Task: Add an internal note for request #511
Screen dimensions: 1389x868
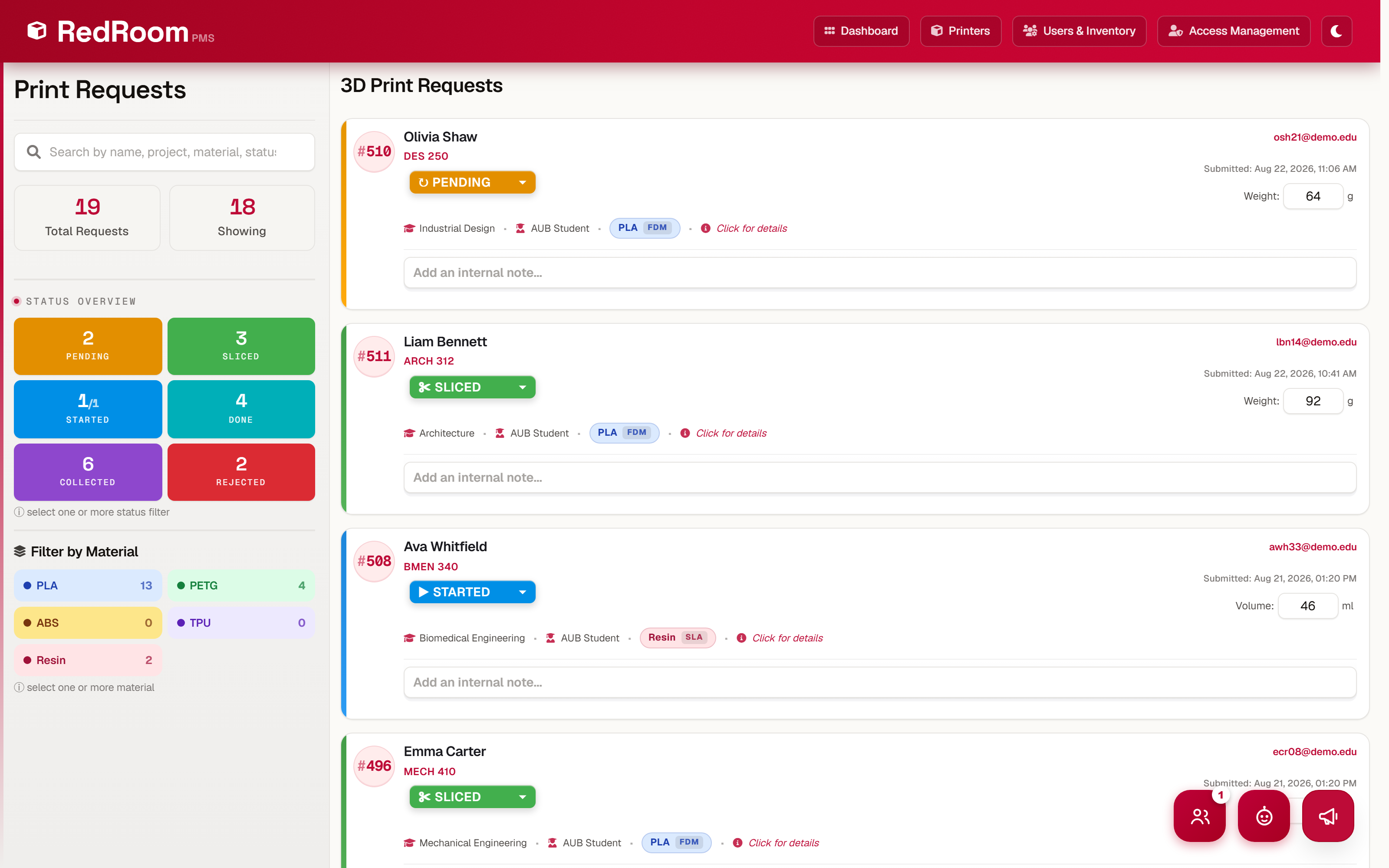Action: (x=880, y=478)
